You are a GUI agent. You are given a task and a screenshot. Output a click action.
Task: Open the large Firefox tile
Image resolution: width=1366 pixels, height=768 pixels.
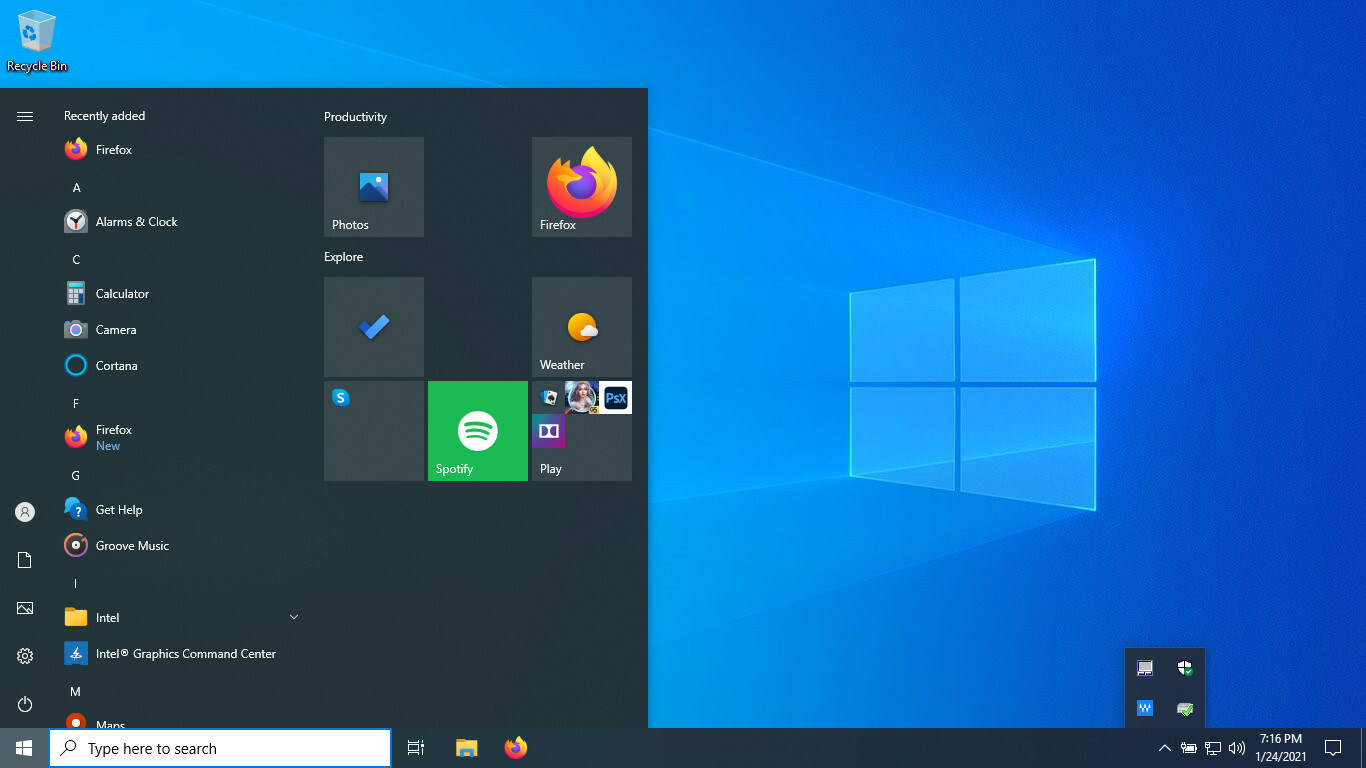coord(582,187)
